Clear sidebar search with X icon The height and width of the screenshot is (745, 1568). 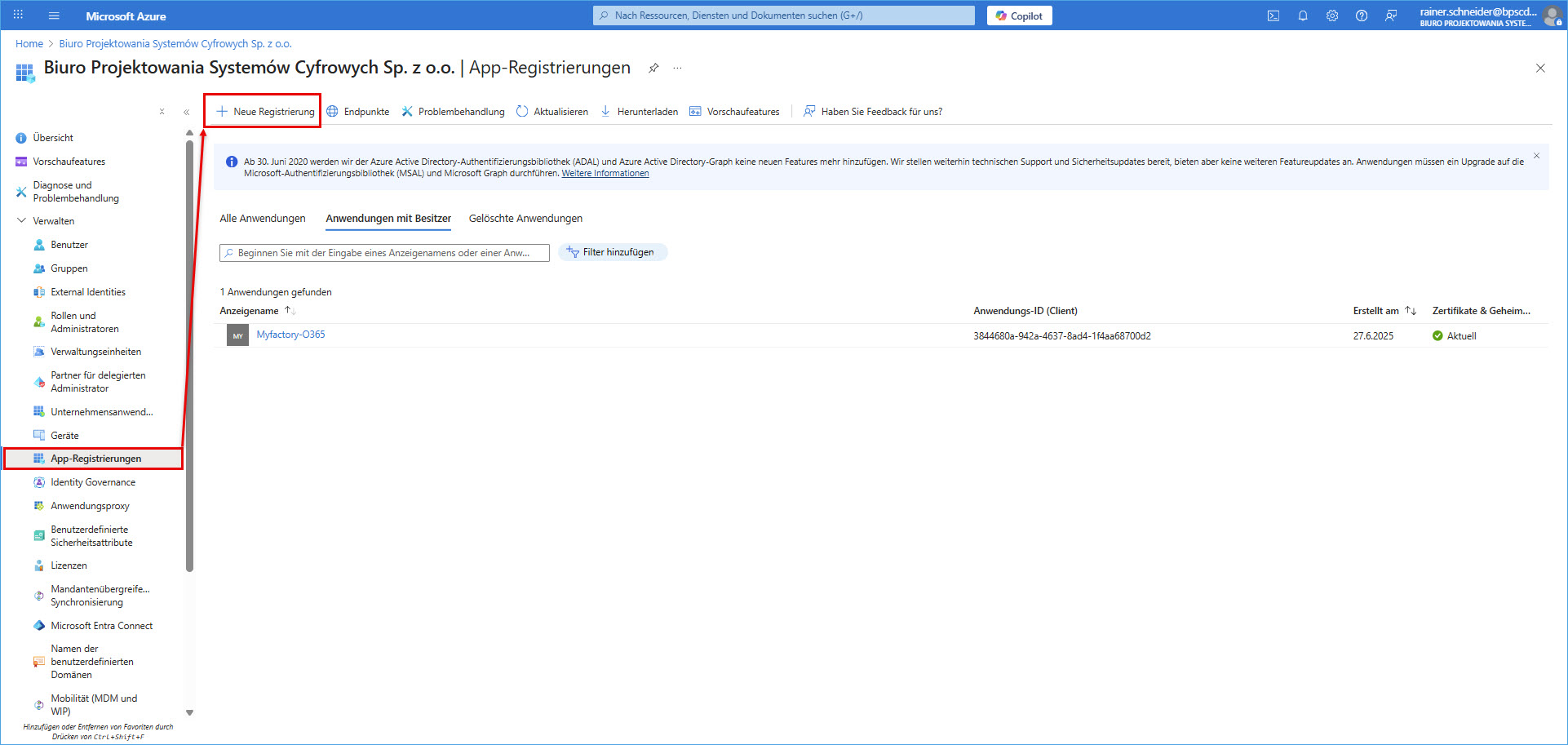click(162, 112)
